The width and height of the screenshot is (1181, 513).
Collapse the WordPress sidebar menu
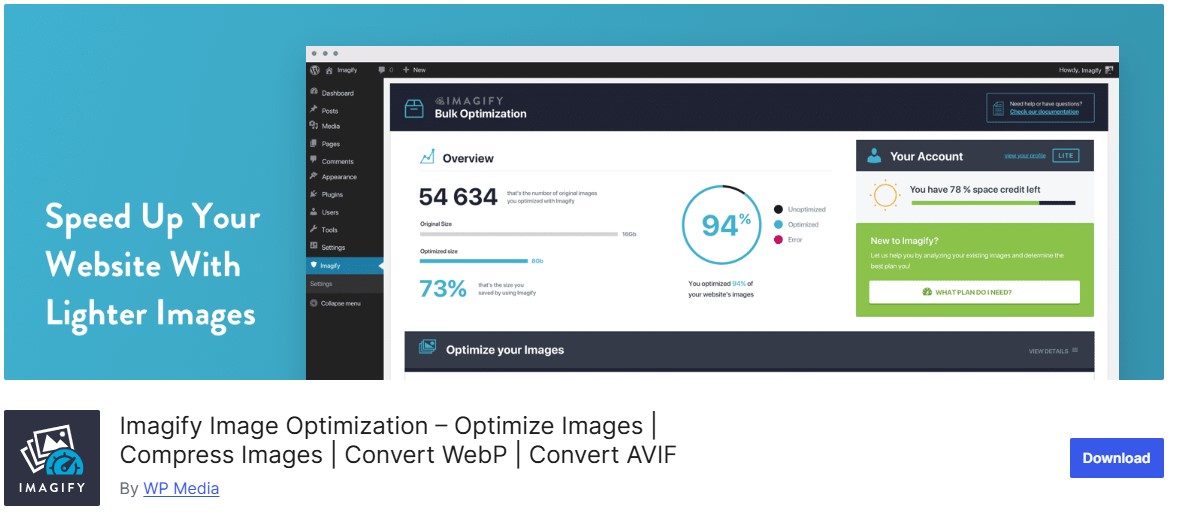point(339,303)
